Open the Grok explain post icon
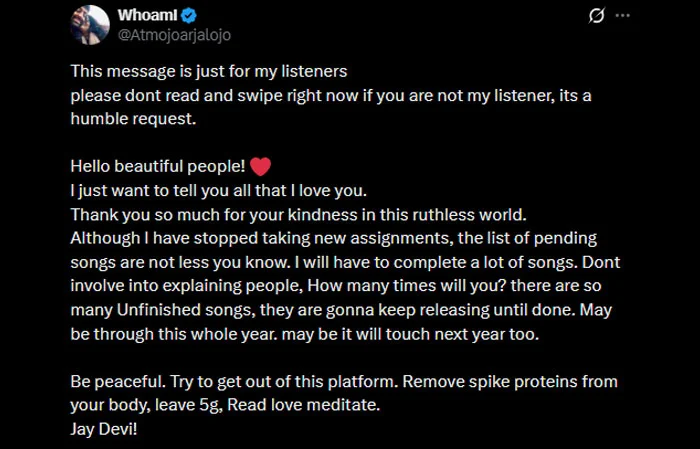Viewport: 700px width, 449px height. click(x=597, y=16)
